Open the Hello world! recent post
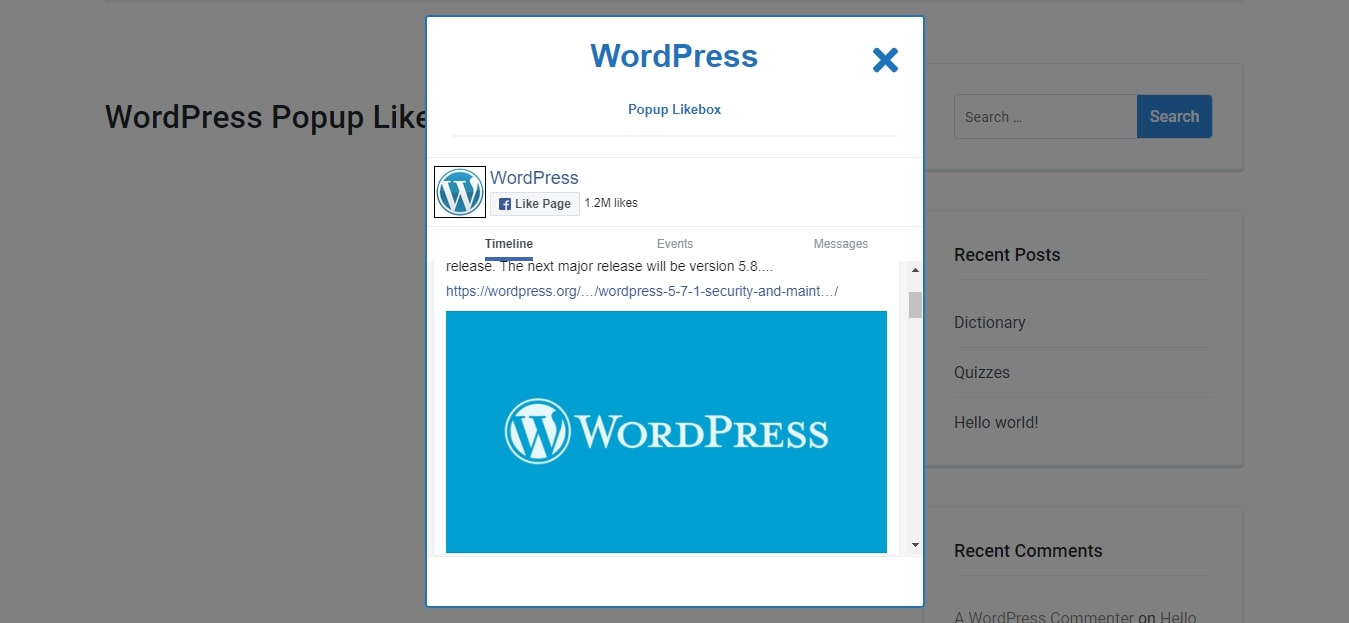Viewport: 1349px width, 623px height. [x=996, y=422]
